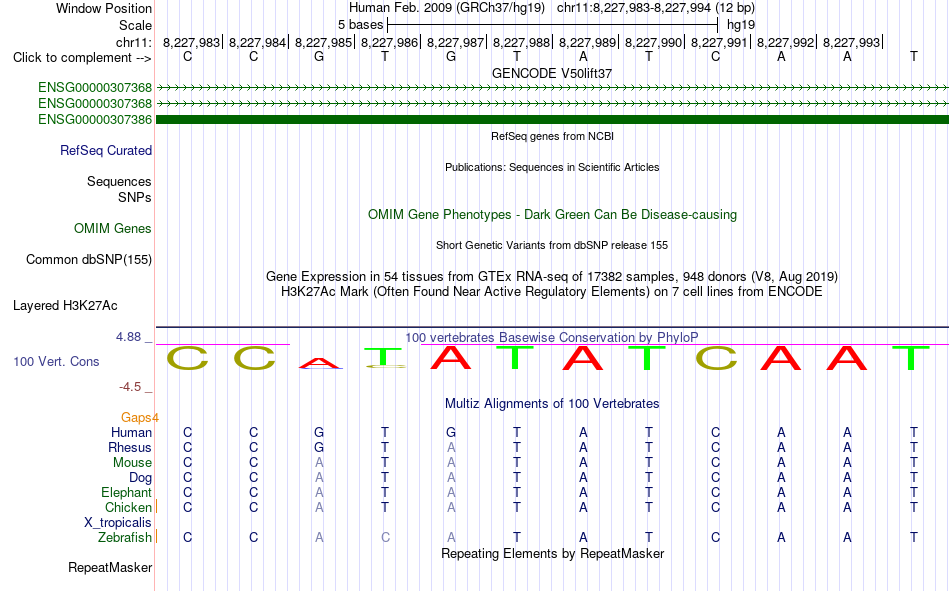This screenshot has width=950, height=591.
Task: Select the Human species row label
Action: (x=131, y=432)
